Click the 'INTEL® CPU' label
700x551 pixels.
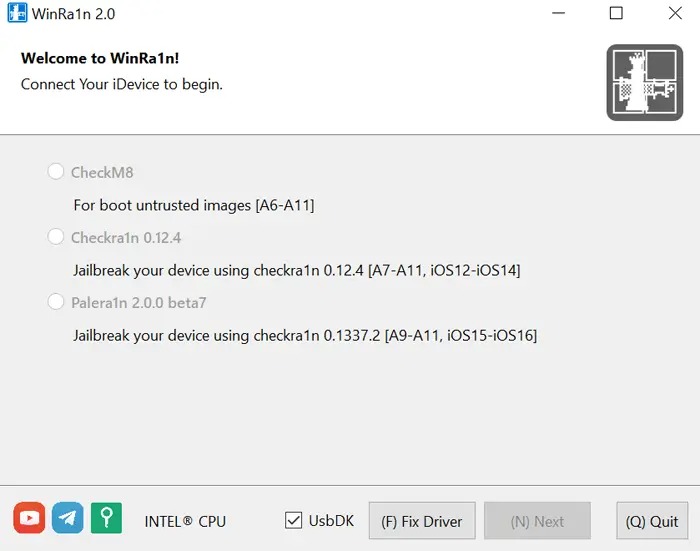tap(185, 521)
